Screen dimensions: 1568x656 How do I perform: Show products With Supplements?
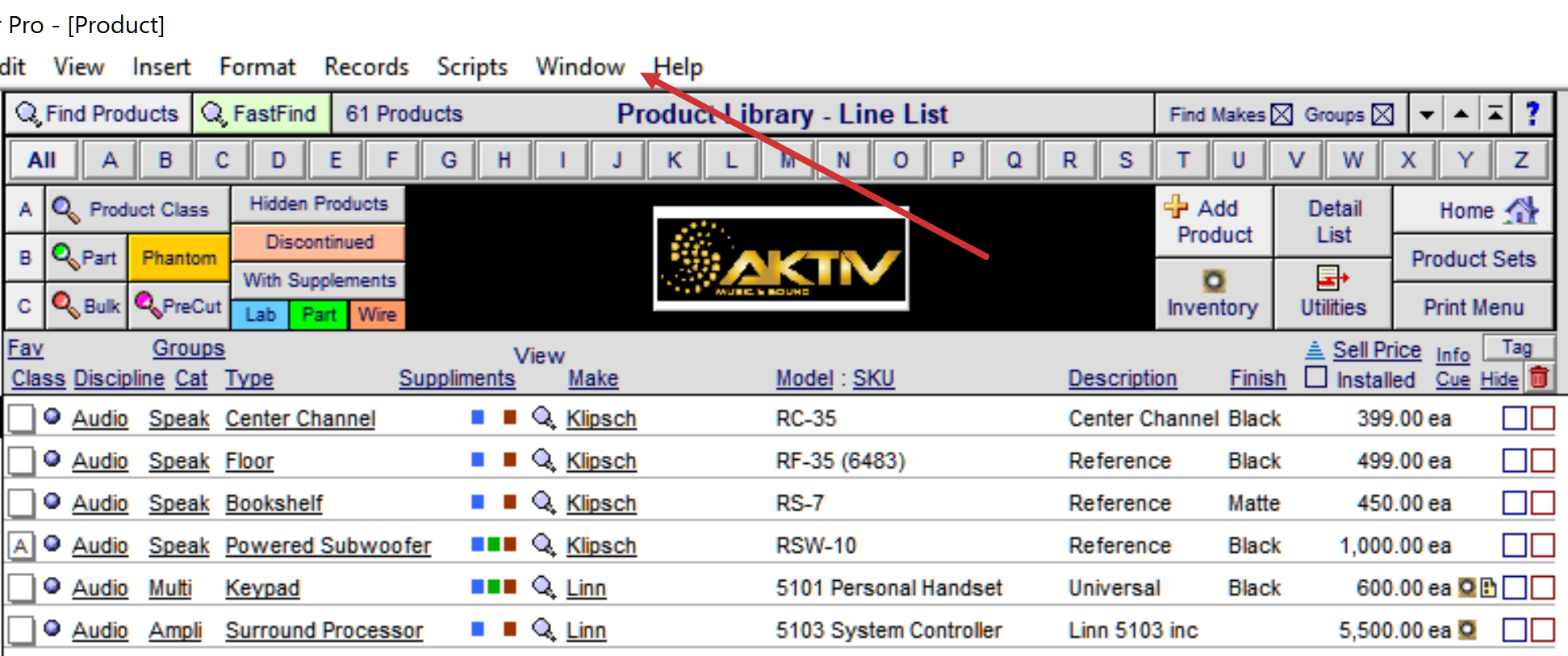pyautogui.click(x=318, y=280)
